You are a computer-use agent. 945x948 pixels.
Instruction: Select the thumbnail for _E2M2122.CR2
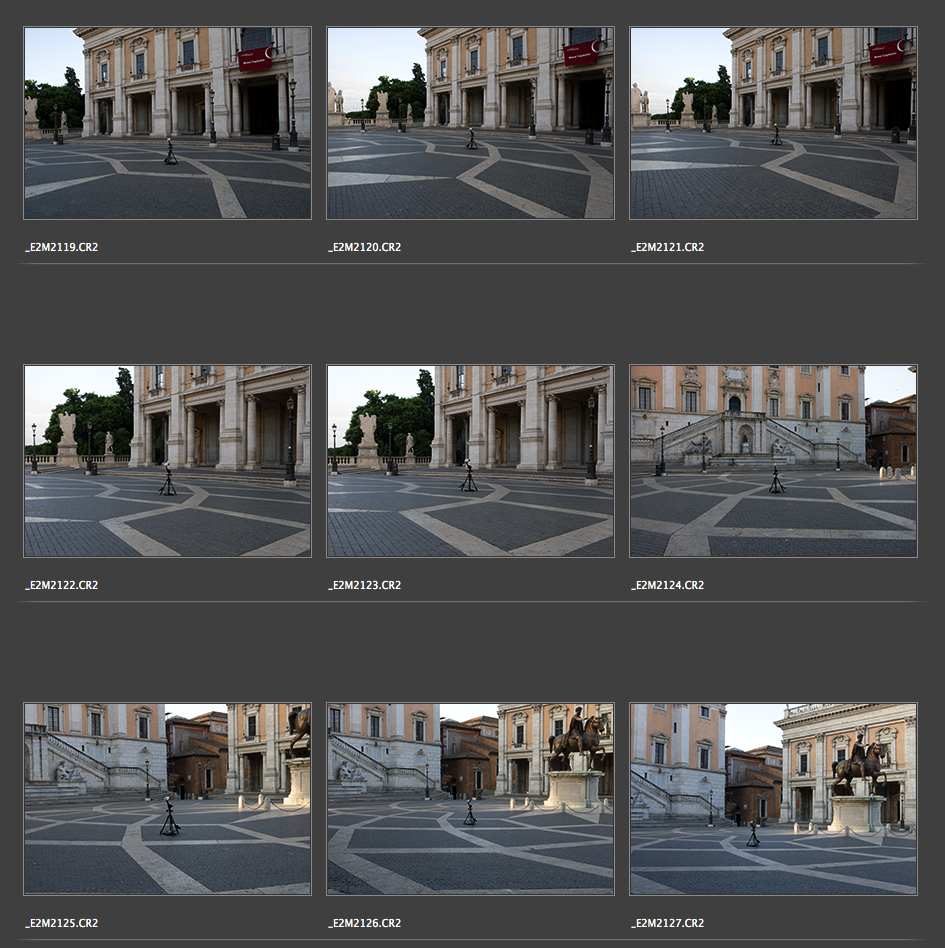pos(167,461)
